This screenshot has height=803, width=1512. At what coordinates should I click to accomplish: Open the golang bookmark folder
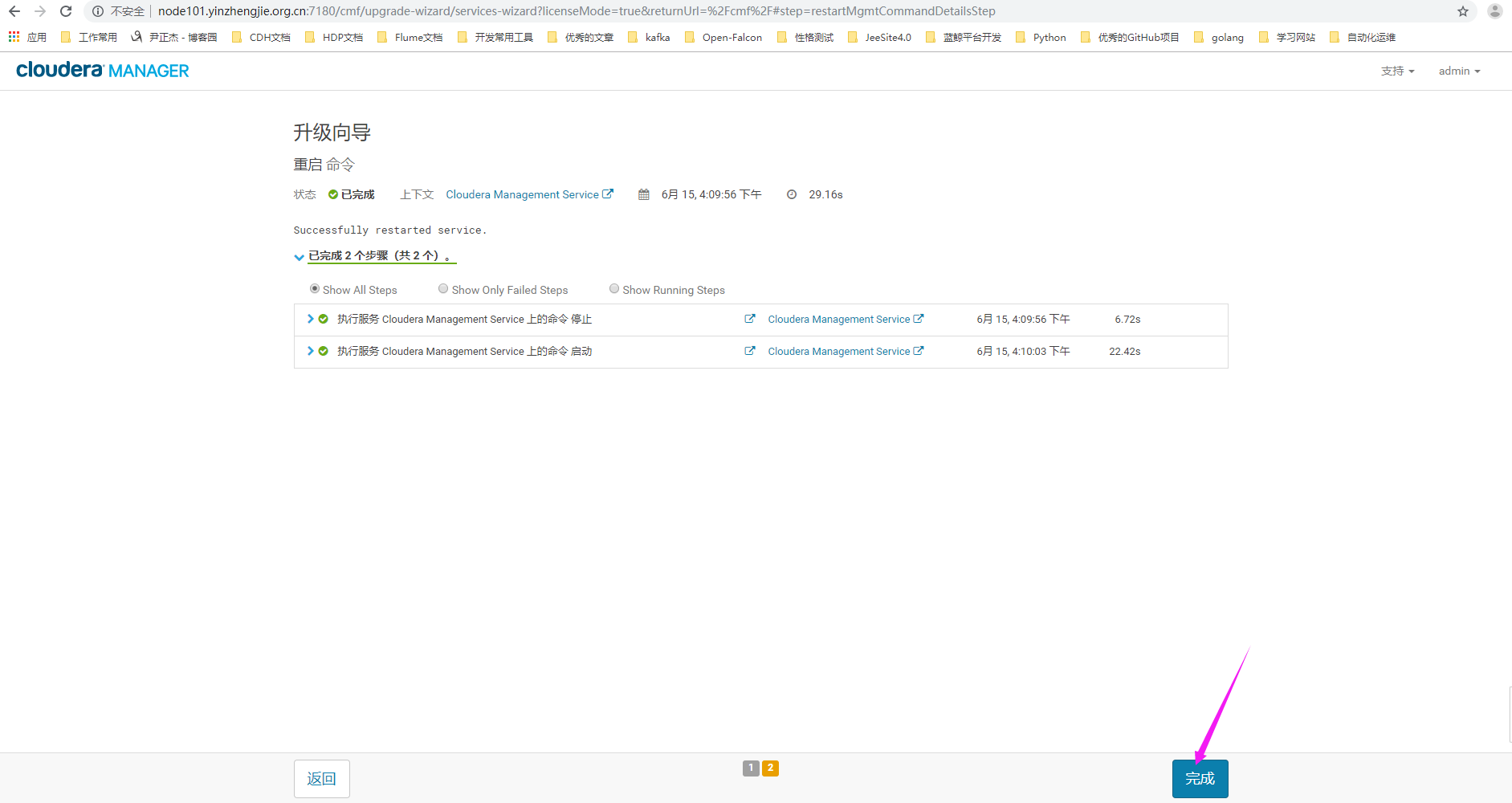(x=1219, y=37)
